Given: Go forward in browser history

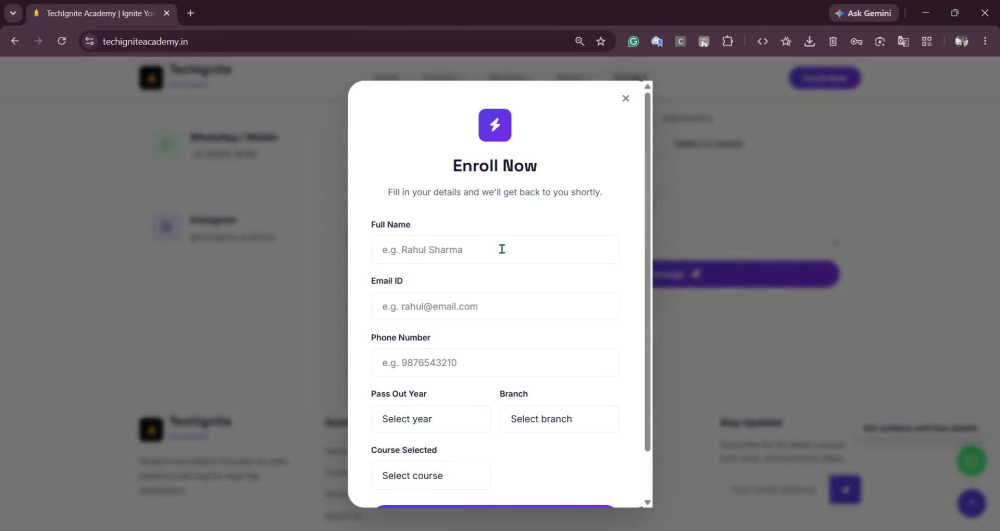Looking at the screenshot, I should click(x=38, y=41).
